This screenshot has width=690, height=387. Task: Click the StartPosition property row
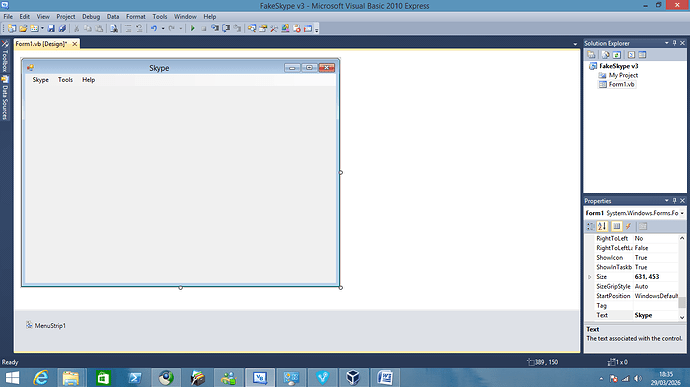(636, 296)
